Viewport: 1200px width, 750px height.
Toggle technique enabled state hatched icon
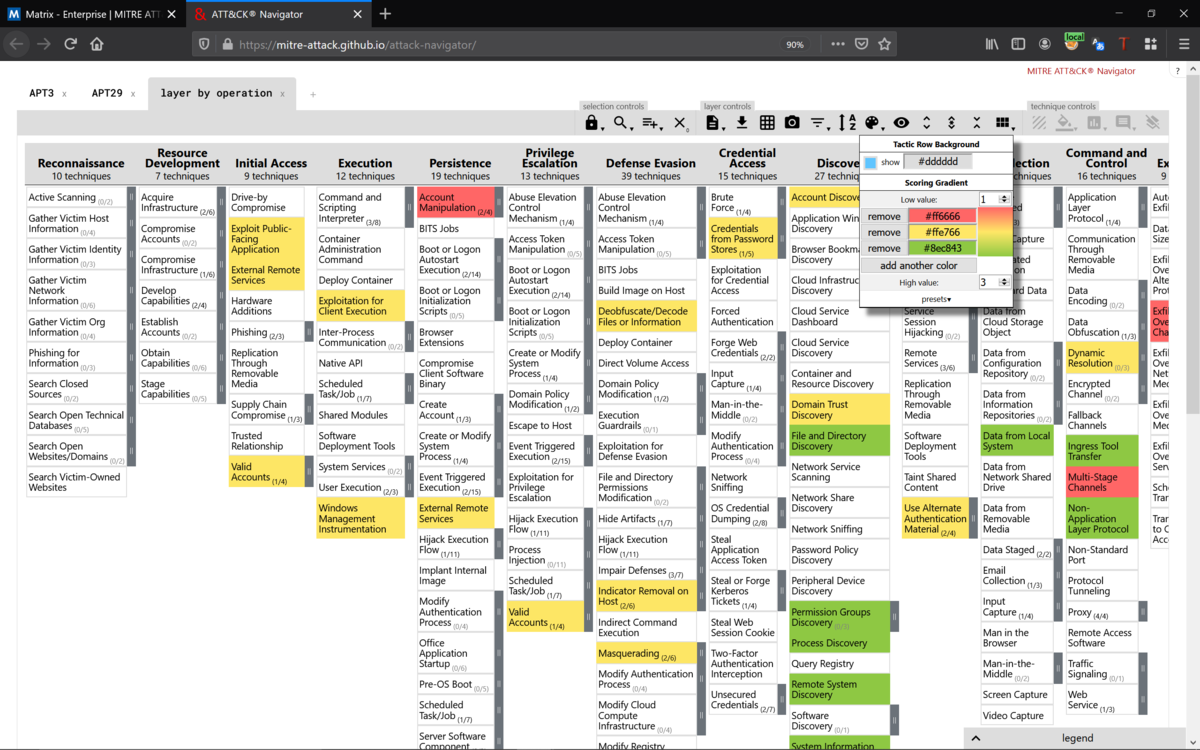tap(1040, 123)
